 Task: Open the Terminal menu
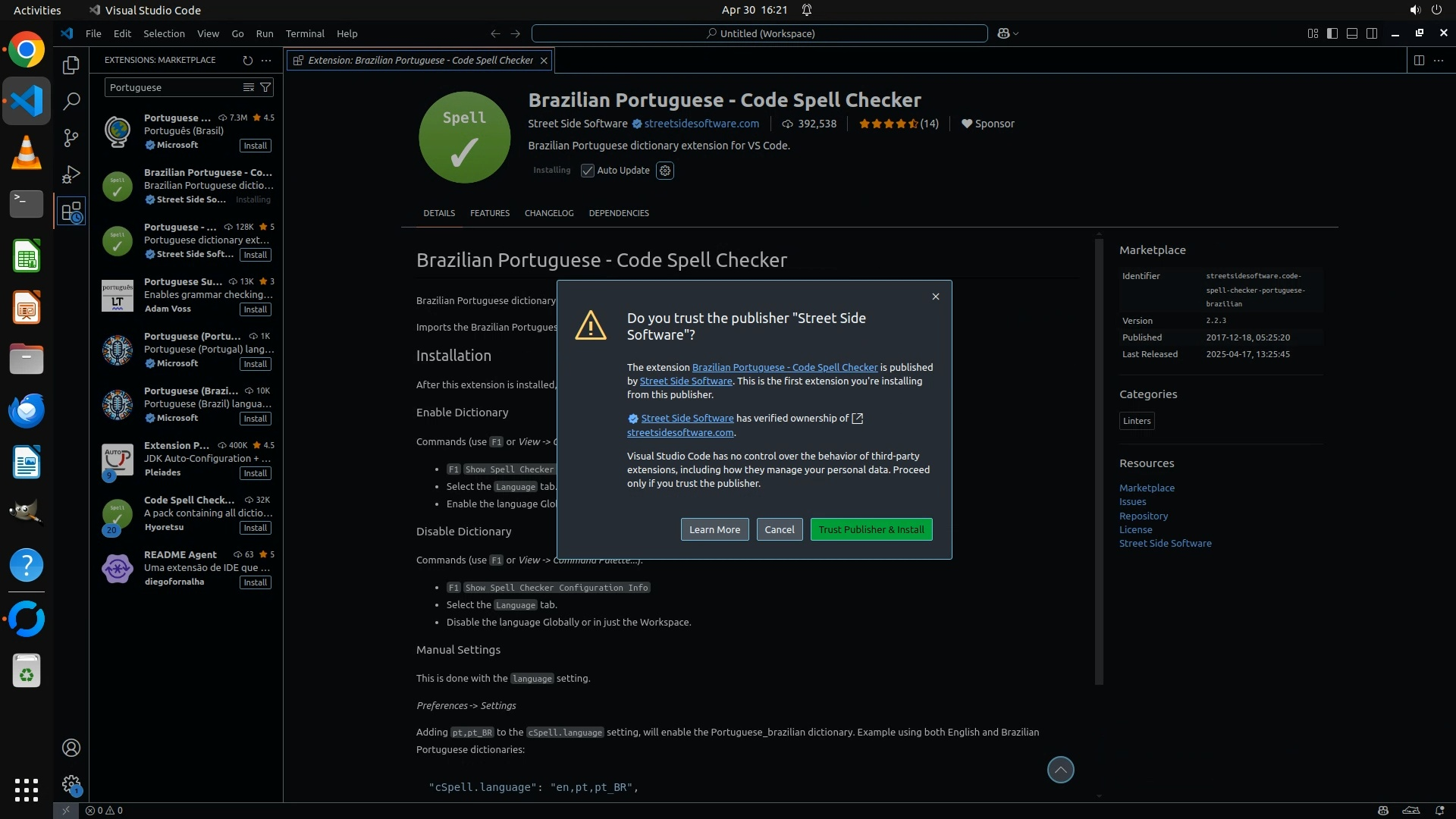305,33
